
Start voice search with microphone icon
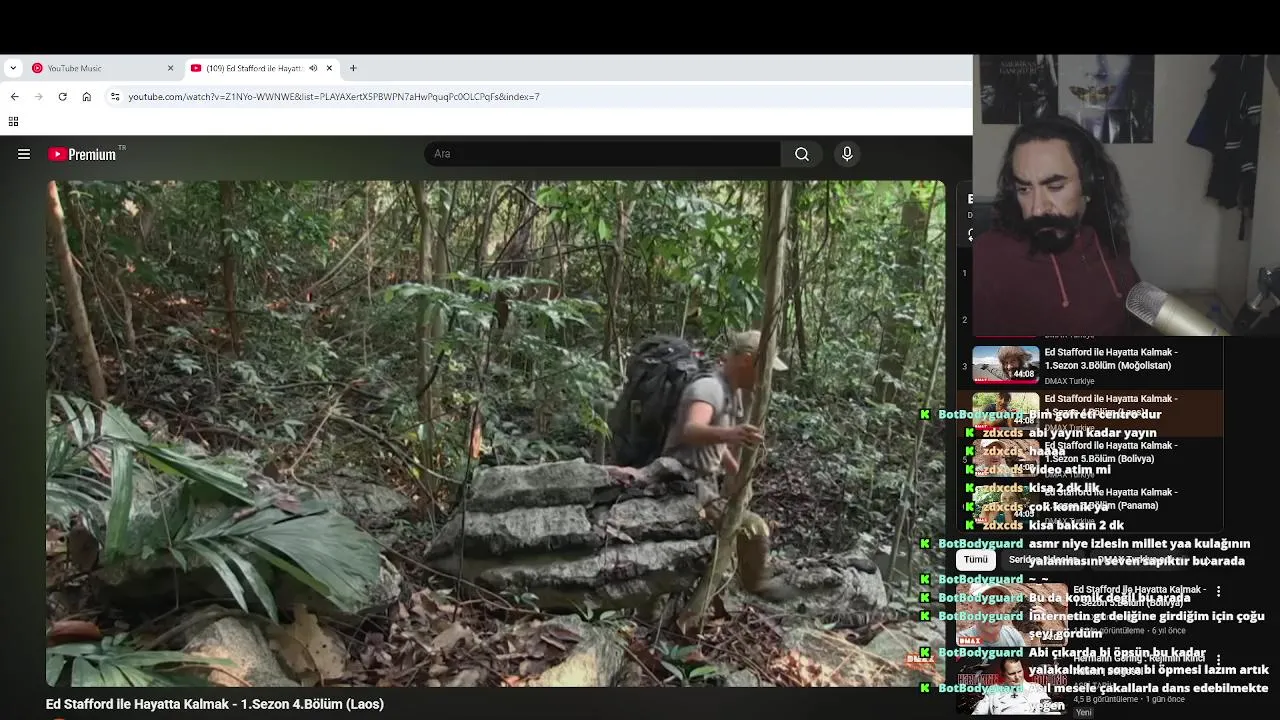(847, 154)
